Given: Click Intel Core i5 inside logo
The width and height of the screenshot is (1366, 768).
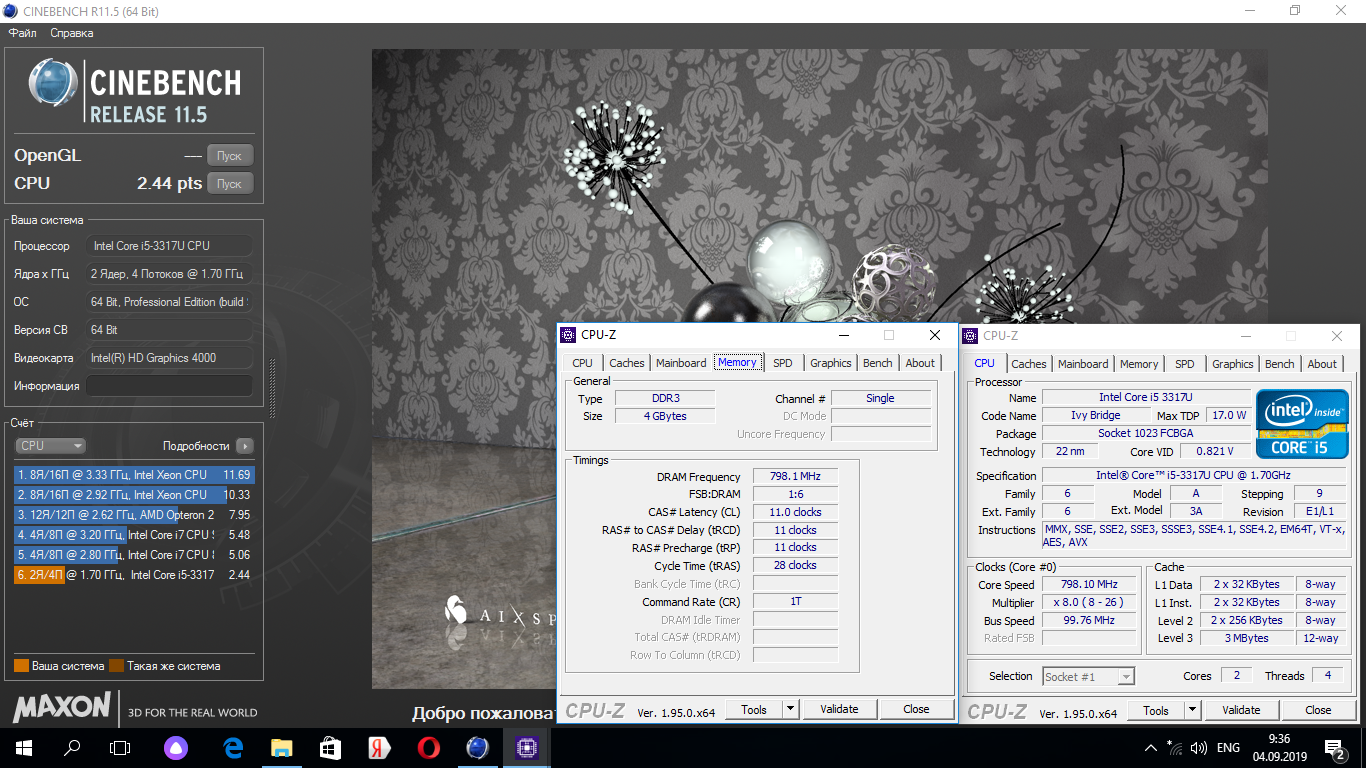Looking at the screenshot, I should [x=1302, y=424].
